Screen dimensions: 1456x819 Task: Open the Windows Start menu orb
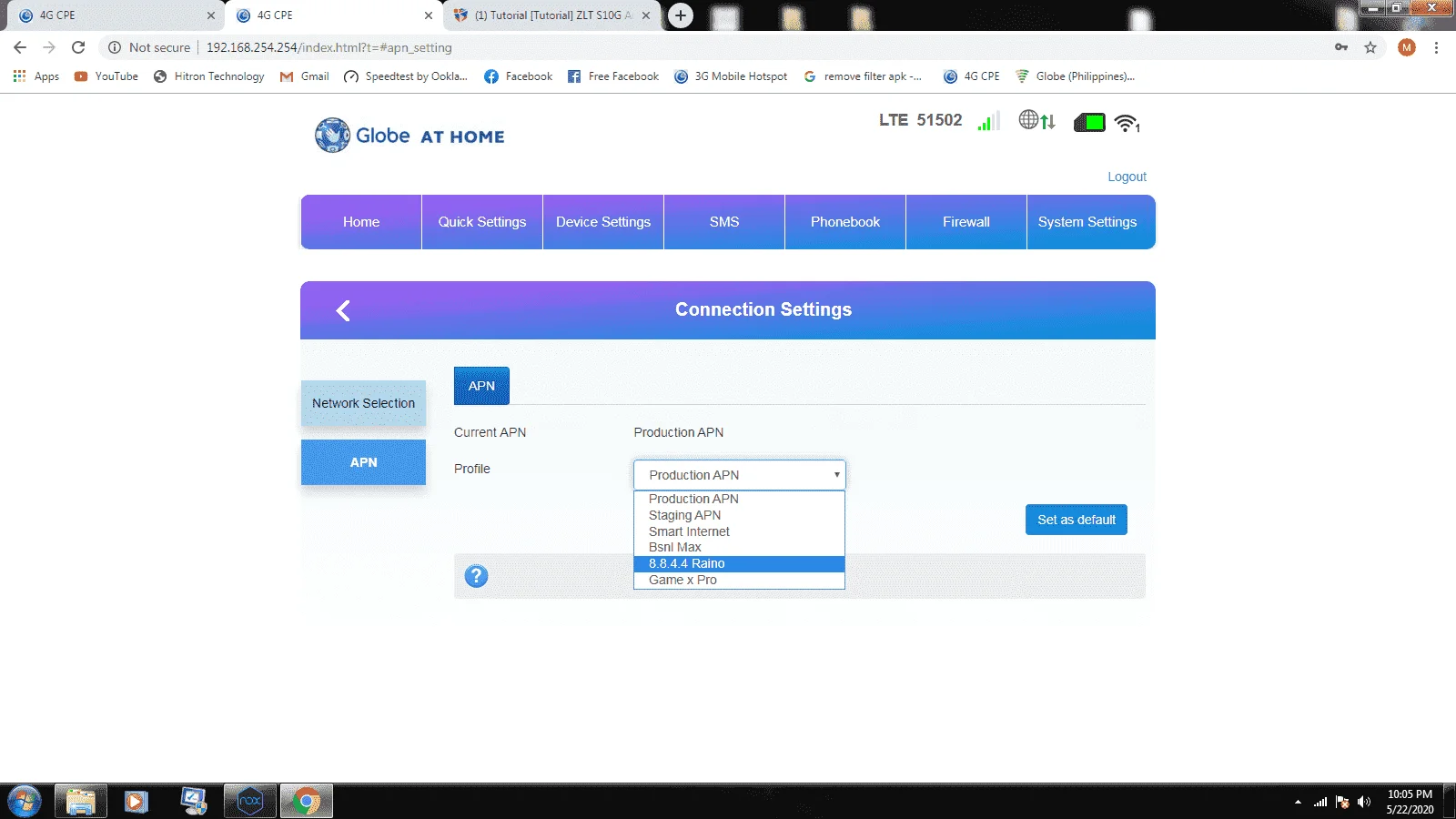pos(24,802)
